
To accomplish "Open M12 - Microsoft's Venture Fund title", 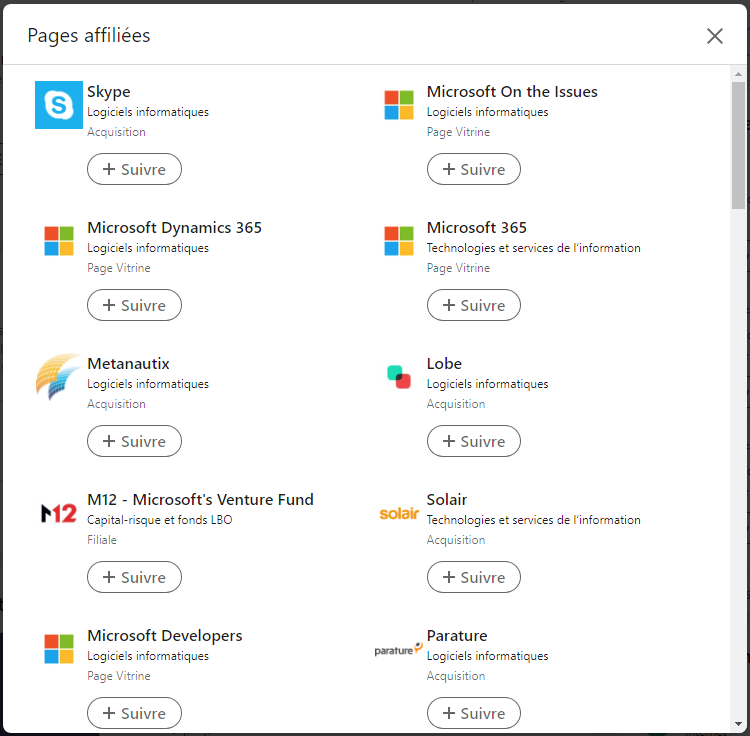I will tap(200, 500).
